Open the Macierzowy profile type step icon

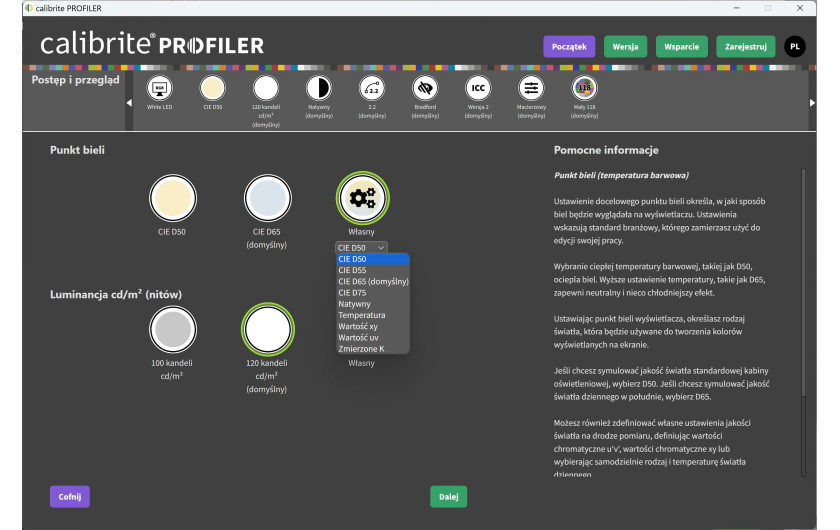coord(531,88)
